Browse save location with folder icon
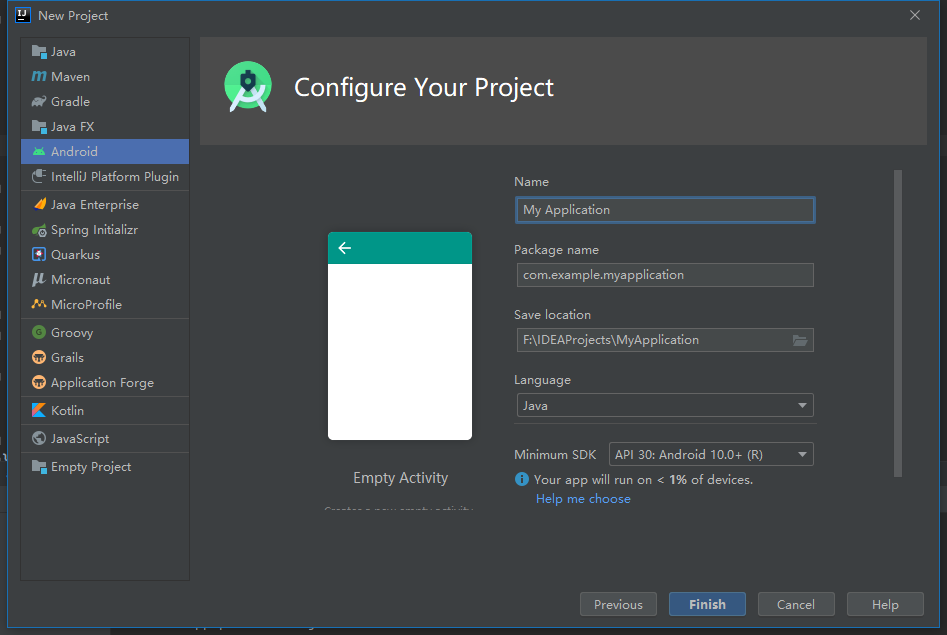The height and width of the screenshot is (635, 947). point(800,340)
